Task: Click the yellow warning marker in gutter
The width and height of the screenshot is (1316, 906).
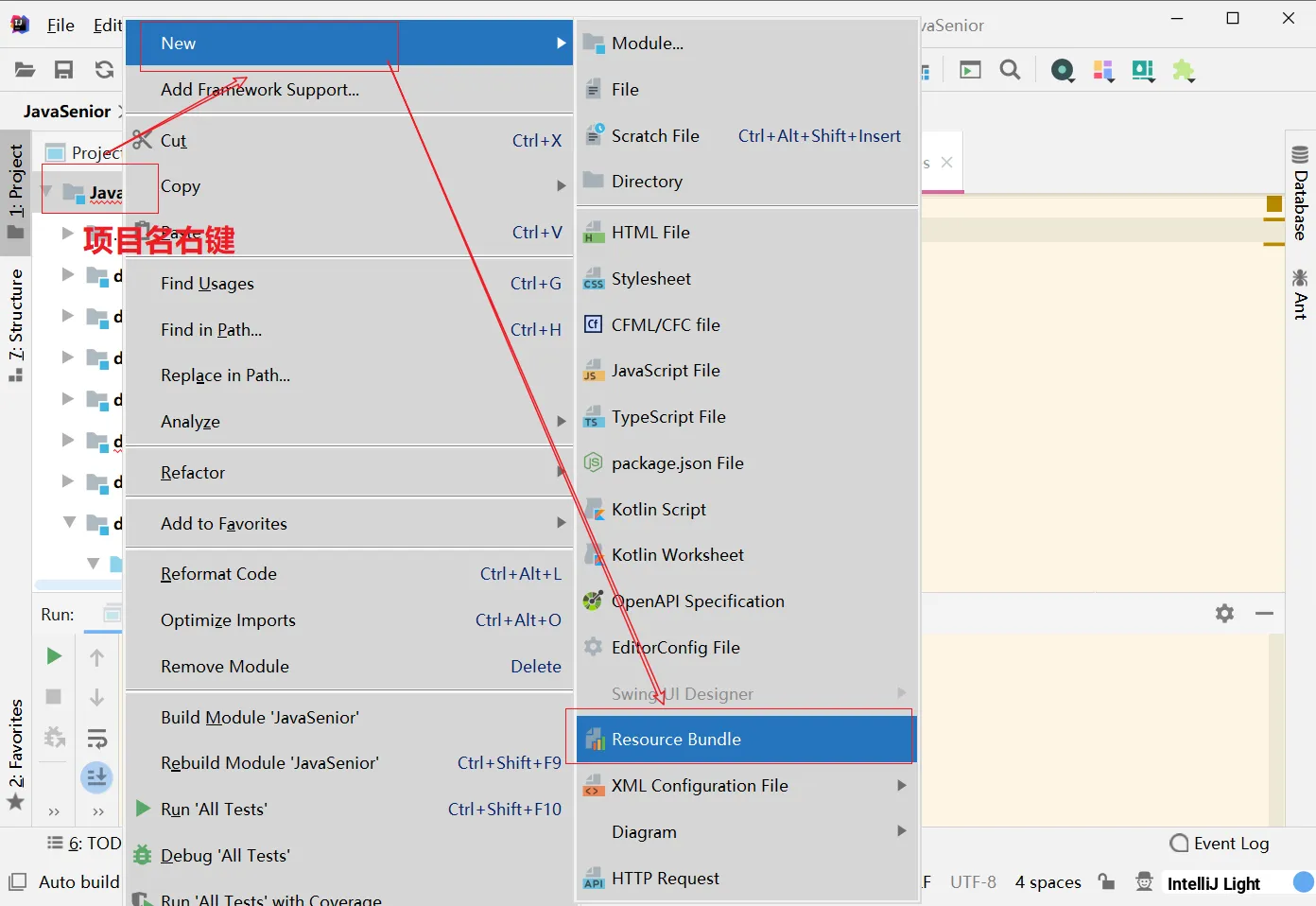Action: click(x=1273, y=204)
